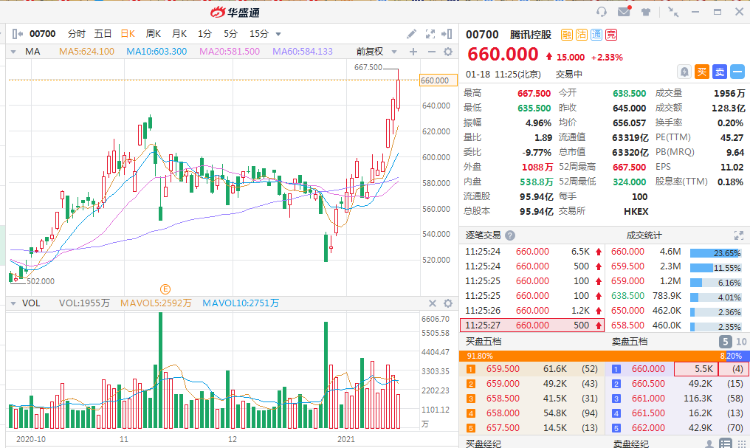The height and width of the screenshot is (448, 750).
Task: Open customer service headset icon
Action: (x=601, y=12)
